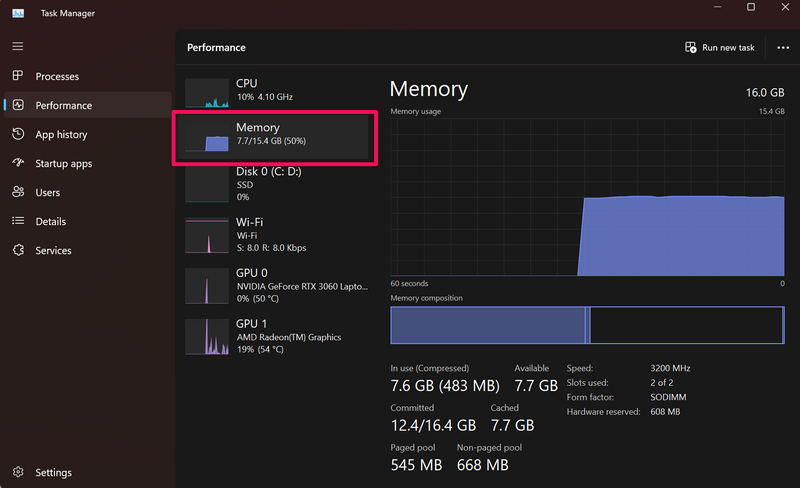
Task: Click the Run new task button
Action: [x=719, y=47]
